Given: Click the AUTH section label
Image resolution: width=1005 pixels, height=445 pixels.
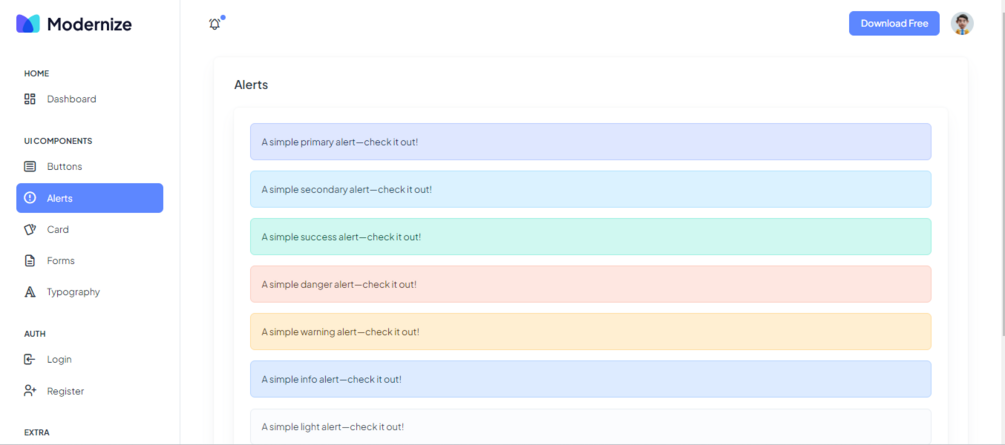Looking at the screenshot, I should (35, 334).
